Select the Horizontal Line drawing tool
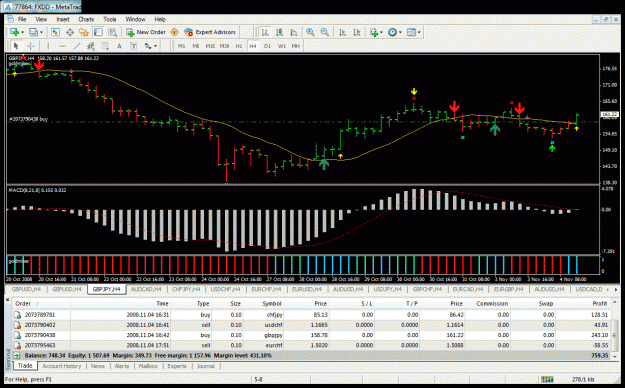625x388 pixels. 62,46
